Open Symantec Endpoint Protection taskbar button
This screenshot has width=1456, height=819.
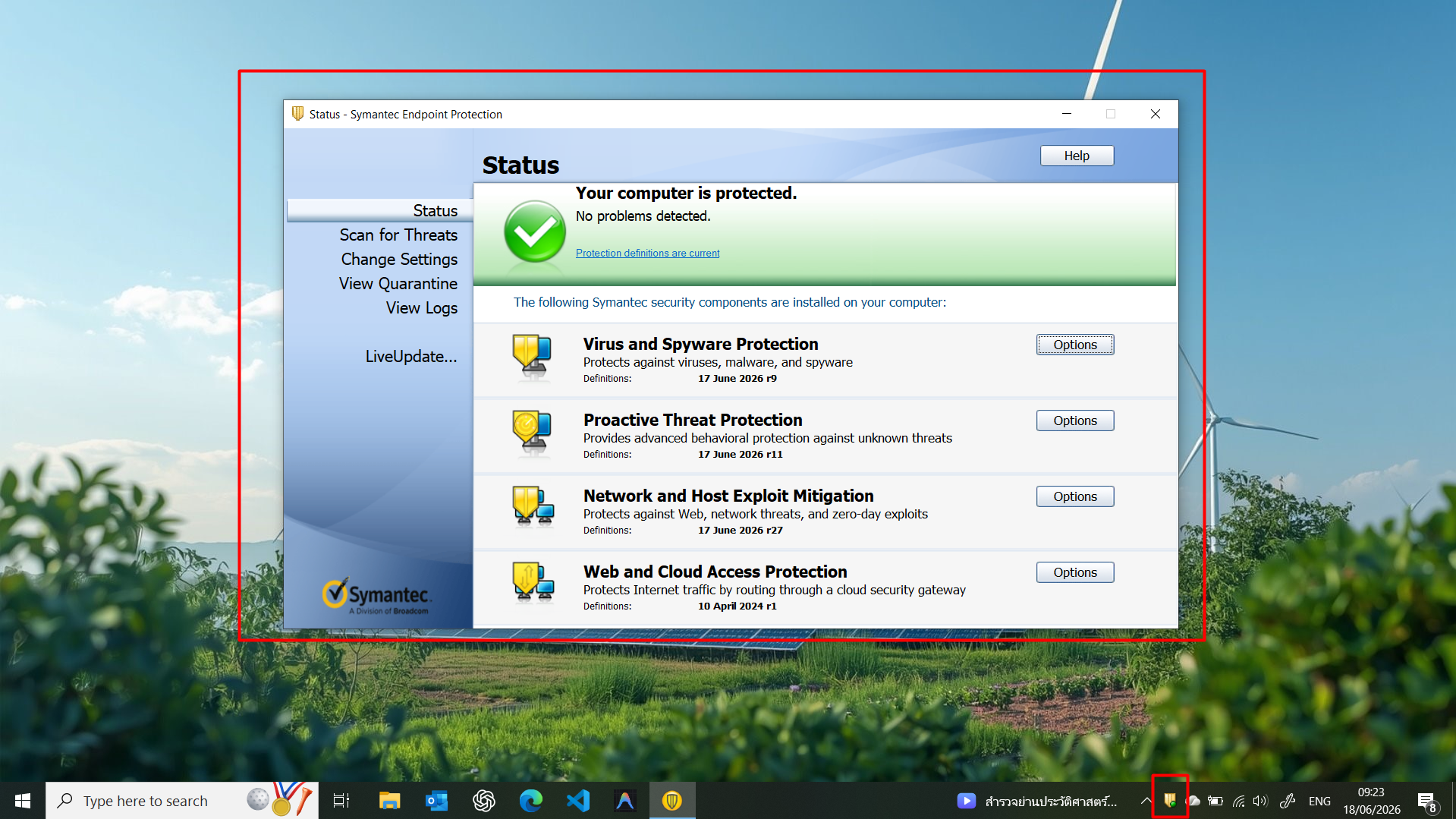[672, 800]
